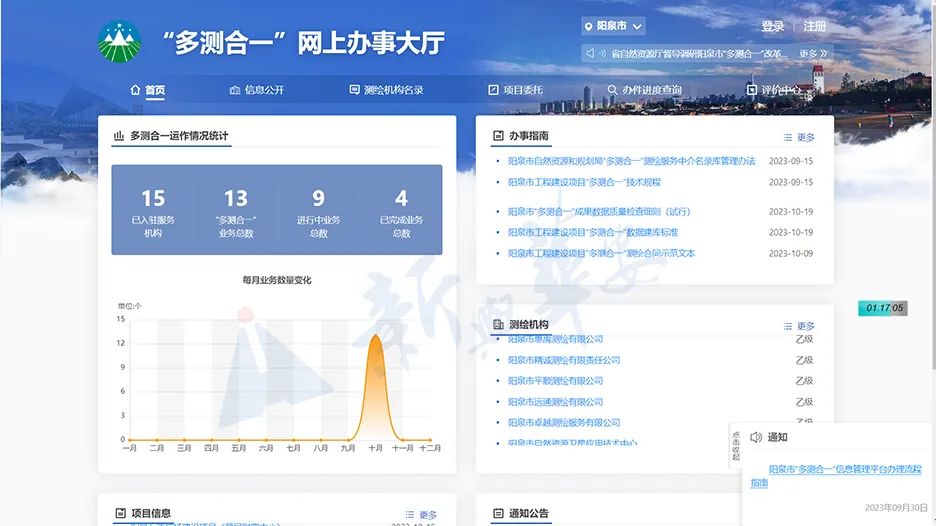936x526 pixels.
Task: Open 阳泉市精诚测绘有限责任公司 entry
Action: 564,360
